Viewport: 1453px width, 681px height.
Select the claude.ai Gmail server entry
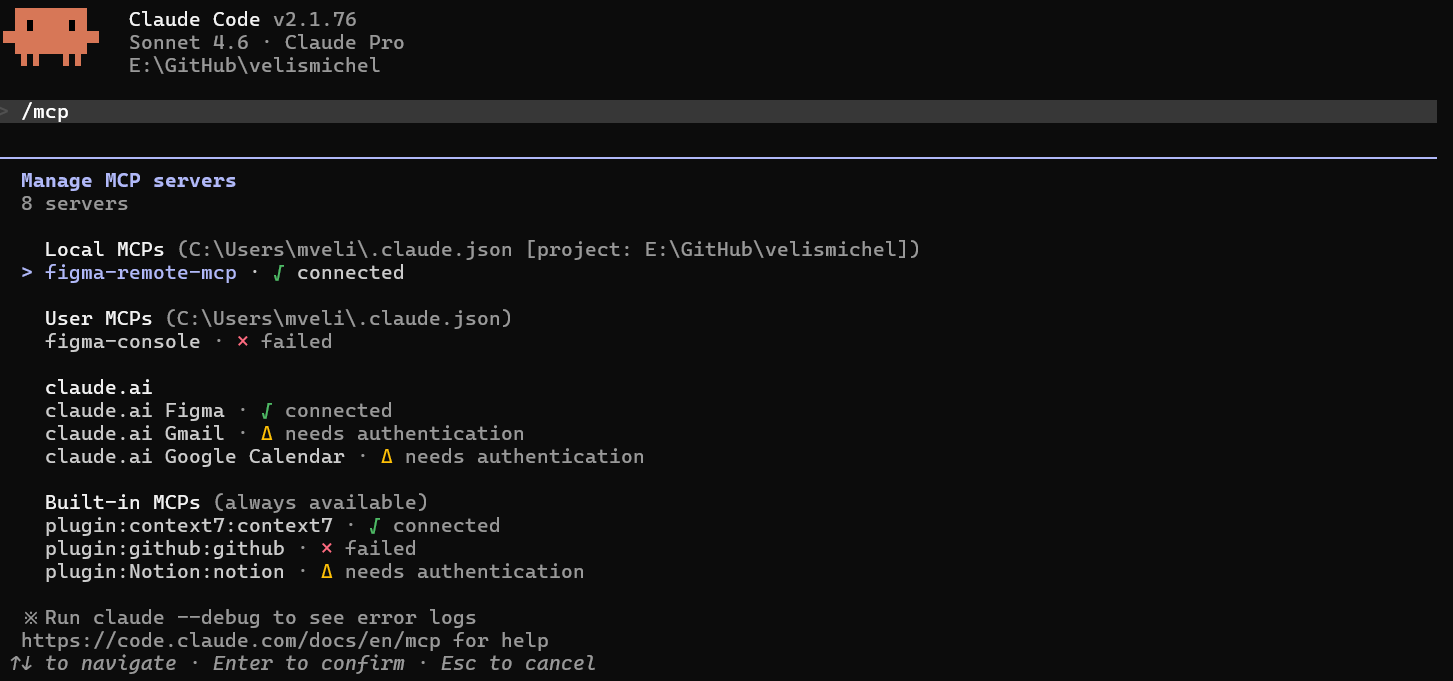[284, 434]
